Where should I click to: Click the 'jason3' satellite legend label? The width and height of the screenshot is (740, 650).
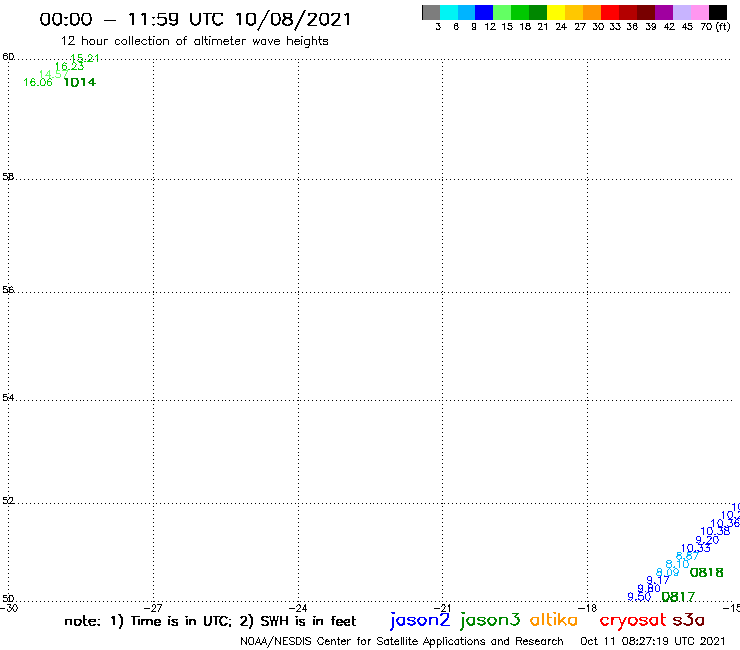(490, 620)
